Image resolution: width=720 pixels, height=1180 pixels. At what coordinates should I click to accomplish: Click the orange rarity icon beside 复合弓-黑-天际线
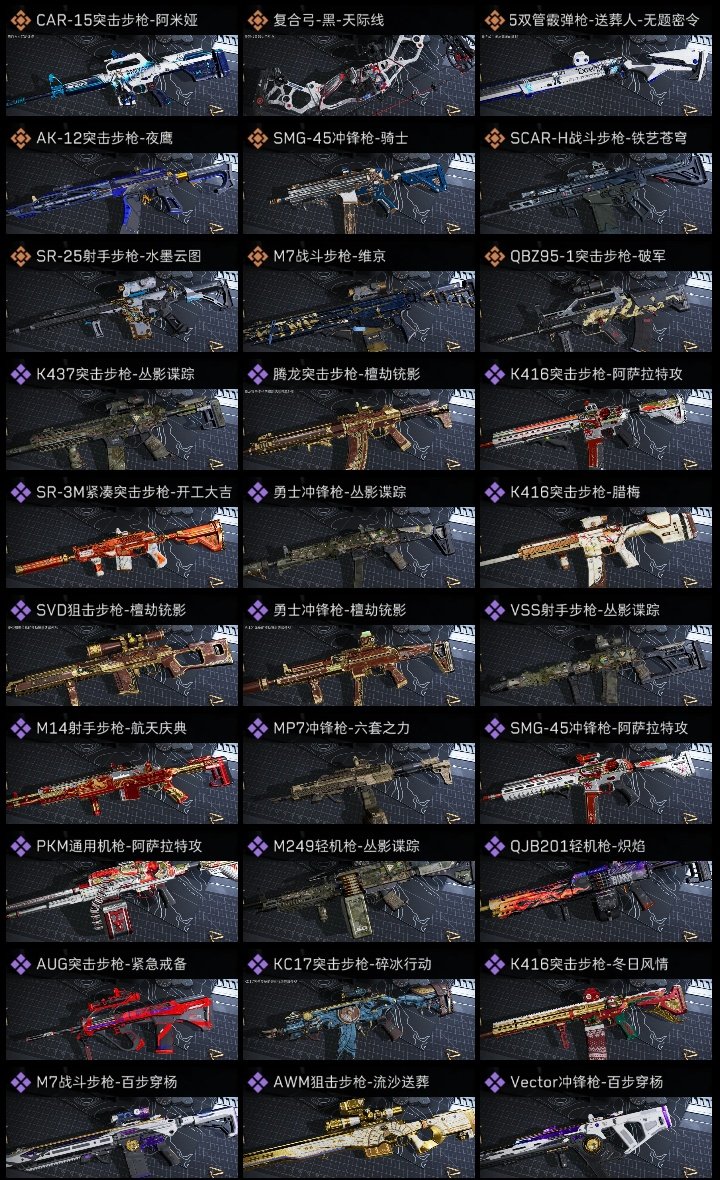(x=258, y=20)
